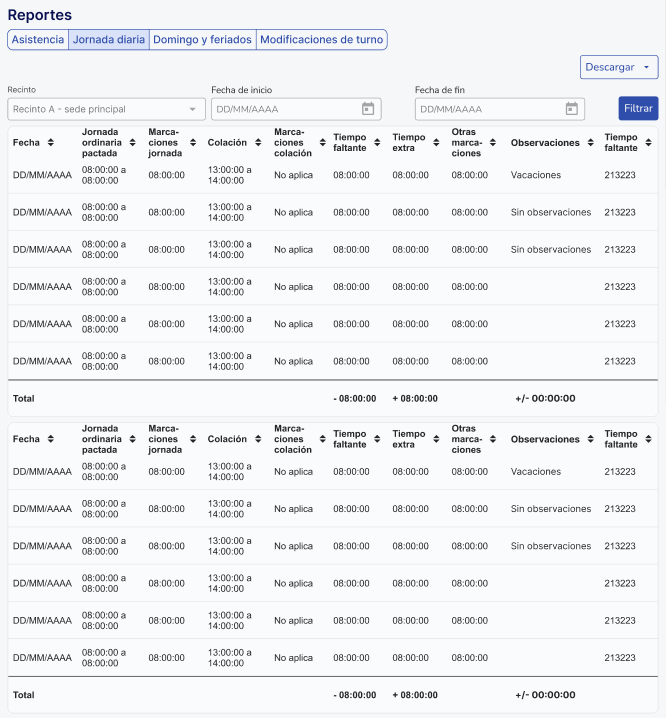This screenshot has height=718, width=666.
Task: Open the Descargar dropdown menu
Action: pos(619,67)
